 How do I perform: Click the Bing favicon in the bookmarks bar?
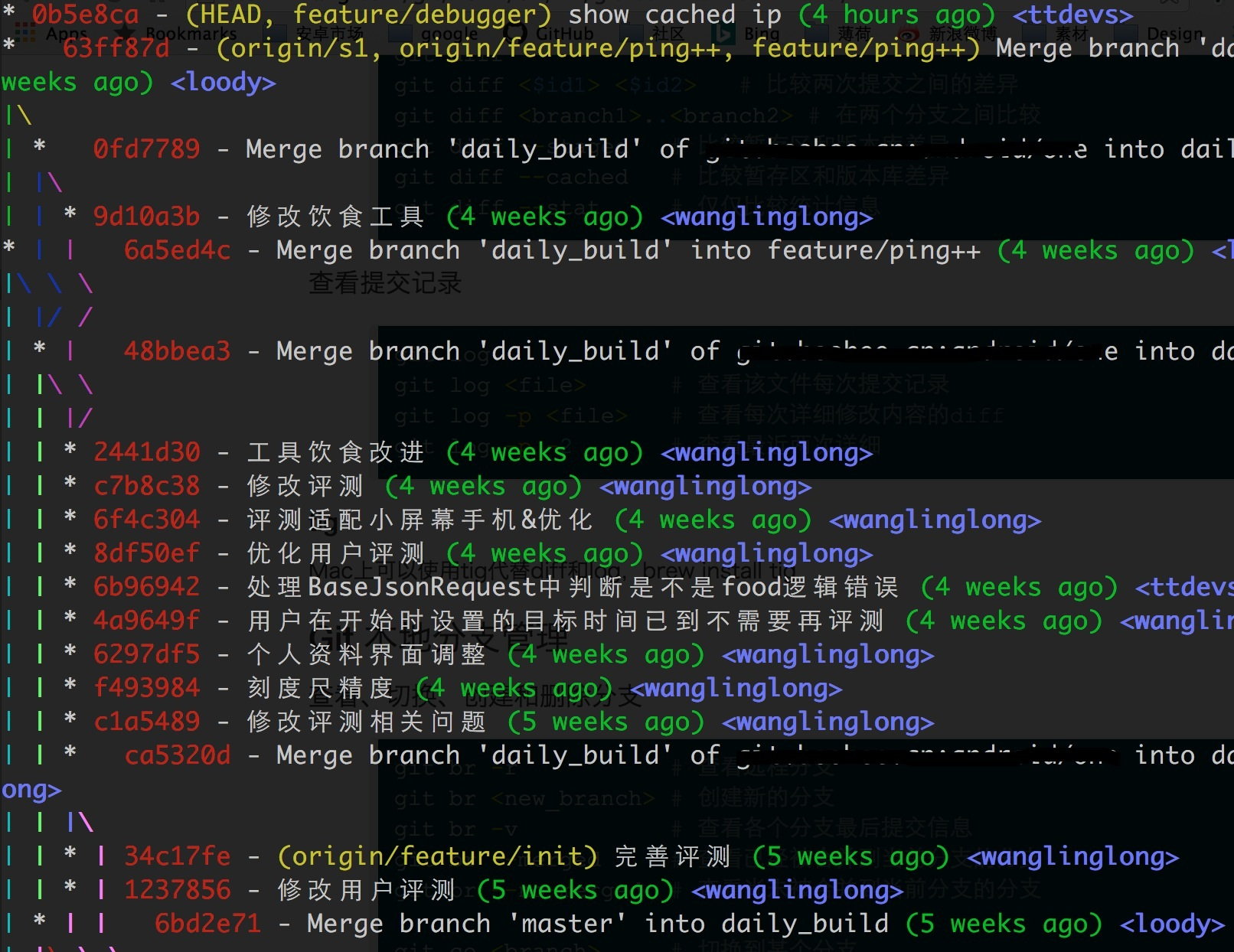pos(725,33)
